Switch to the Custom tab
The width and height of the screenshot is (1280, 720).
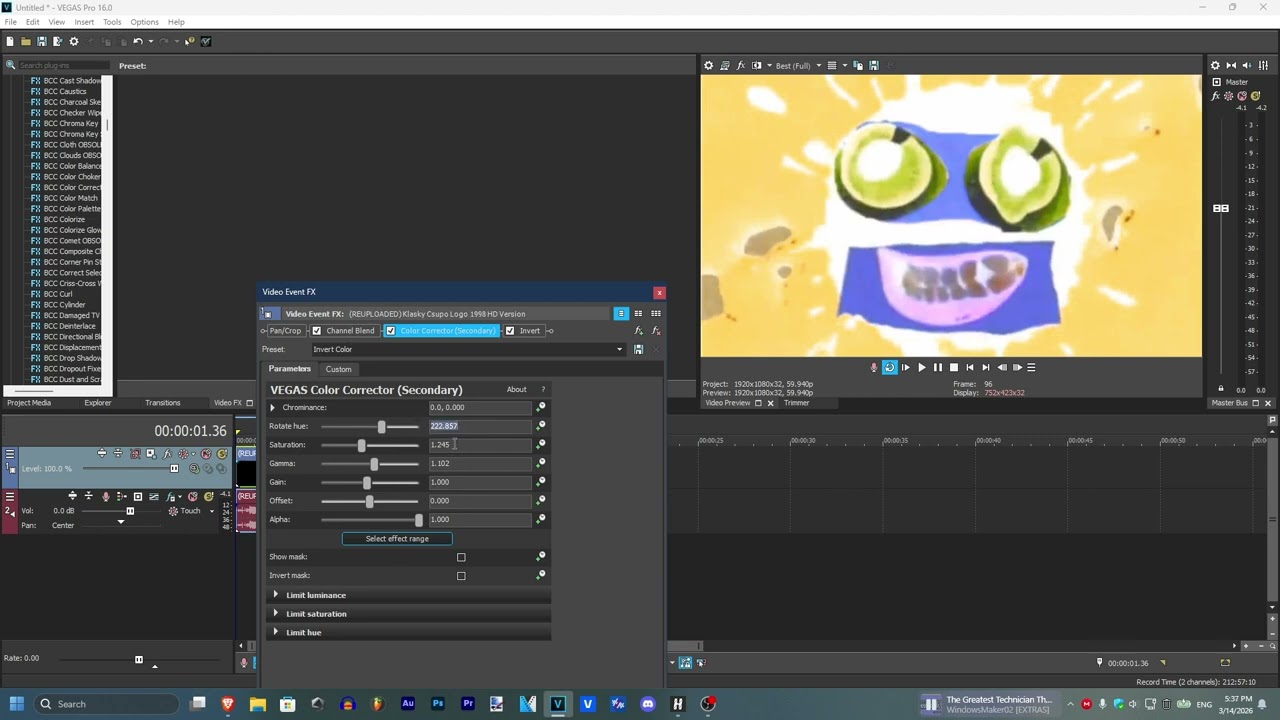coord(338,369)
